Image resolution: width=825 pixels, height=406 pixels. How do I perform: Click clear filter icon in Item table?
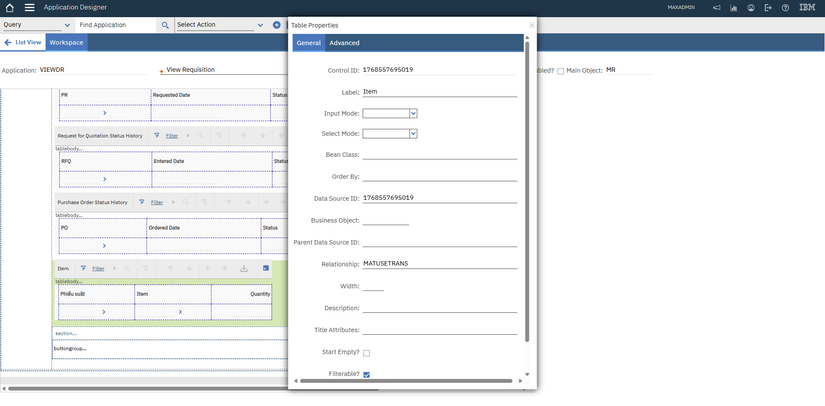146,268
